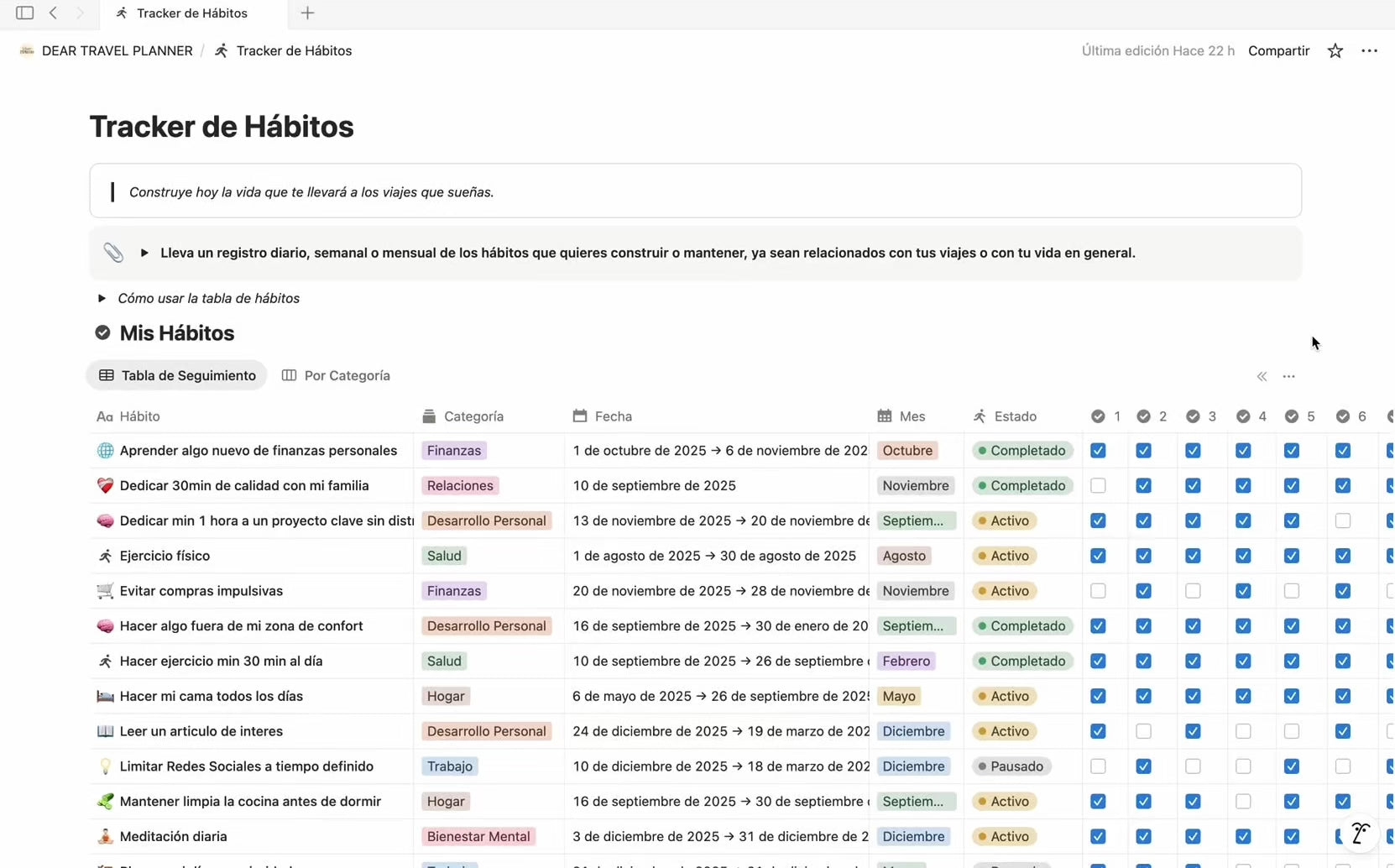Click the Compartir button
The width and height of the screenshot is (1395, 868).
[1278, 51]
